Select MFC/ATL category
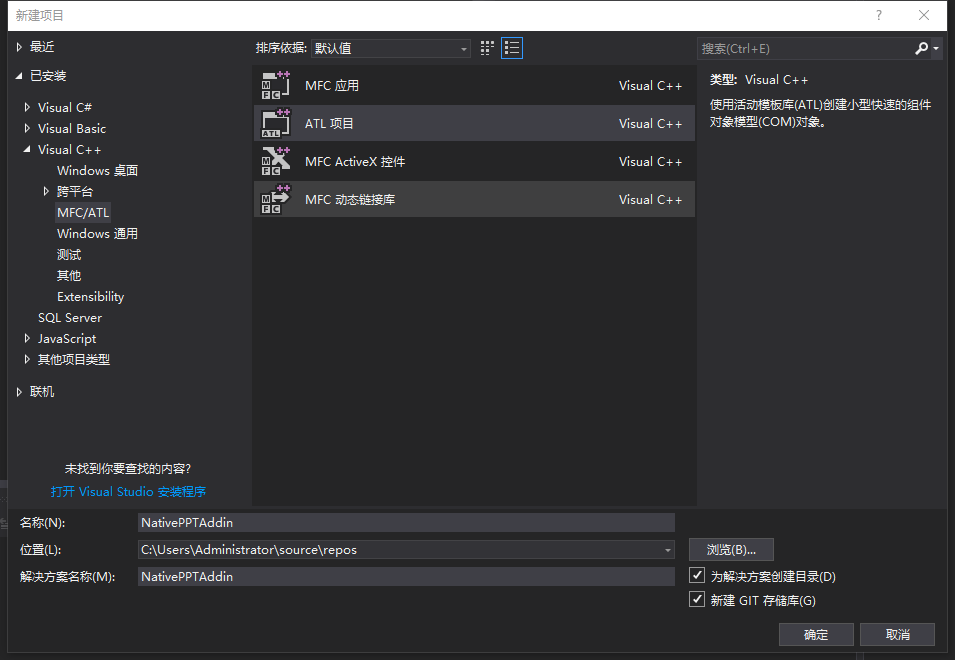This screenshot has width=955, height=660. 83,212
